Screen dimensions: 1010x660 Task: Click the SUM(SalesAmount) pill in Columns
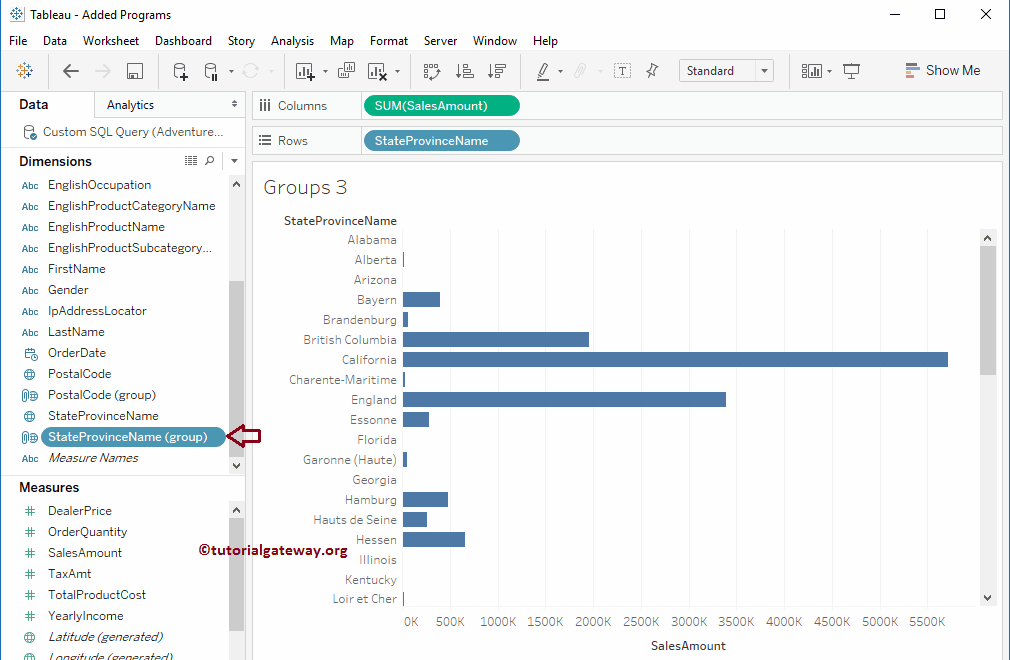coord(441,106)
